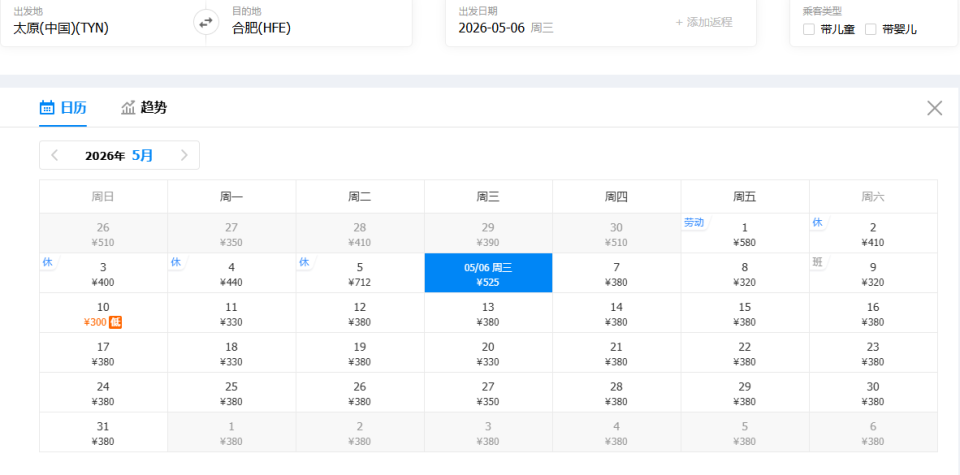Screen dimensions: 960x475
Task: Select May 24 priced ¥380
Action: pos(103,392)
